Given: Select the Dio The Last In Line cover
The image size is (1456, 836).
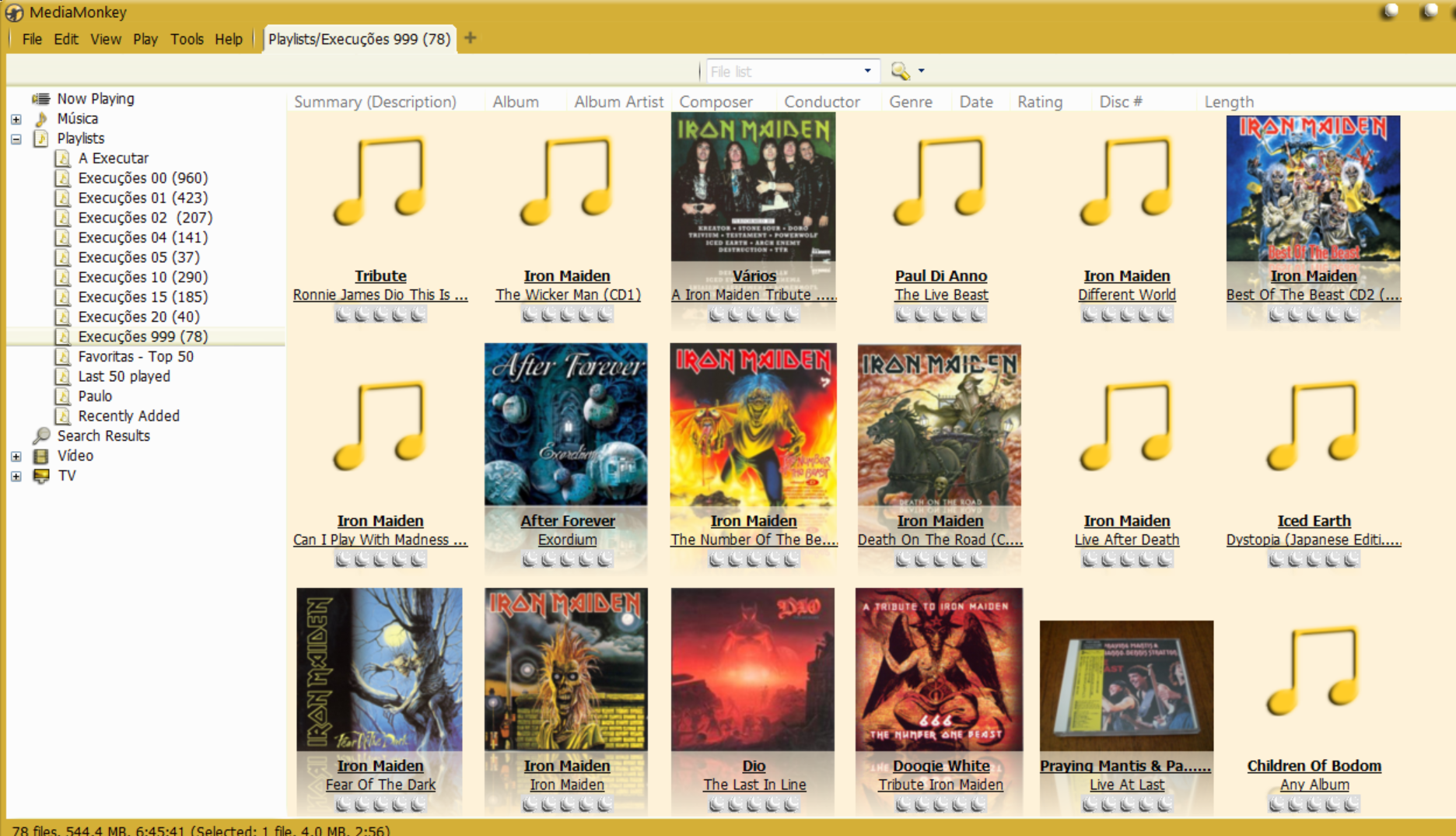Looking at the screenshot, I should (x=753, y=670).
